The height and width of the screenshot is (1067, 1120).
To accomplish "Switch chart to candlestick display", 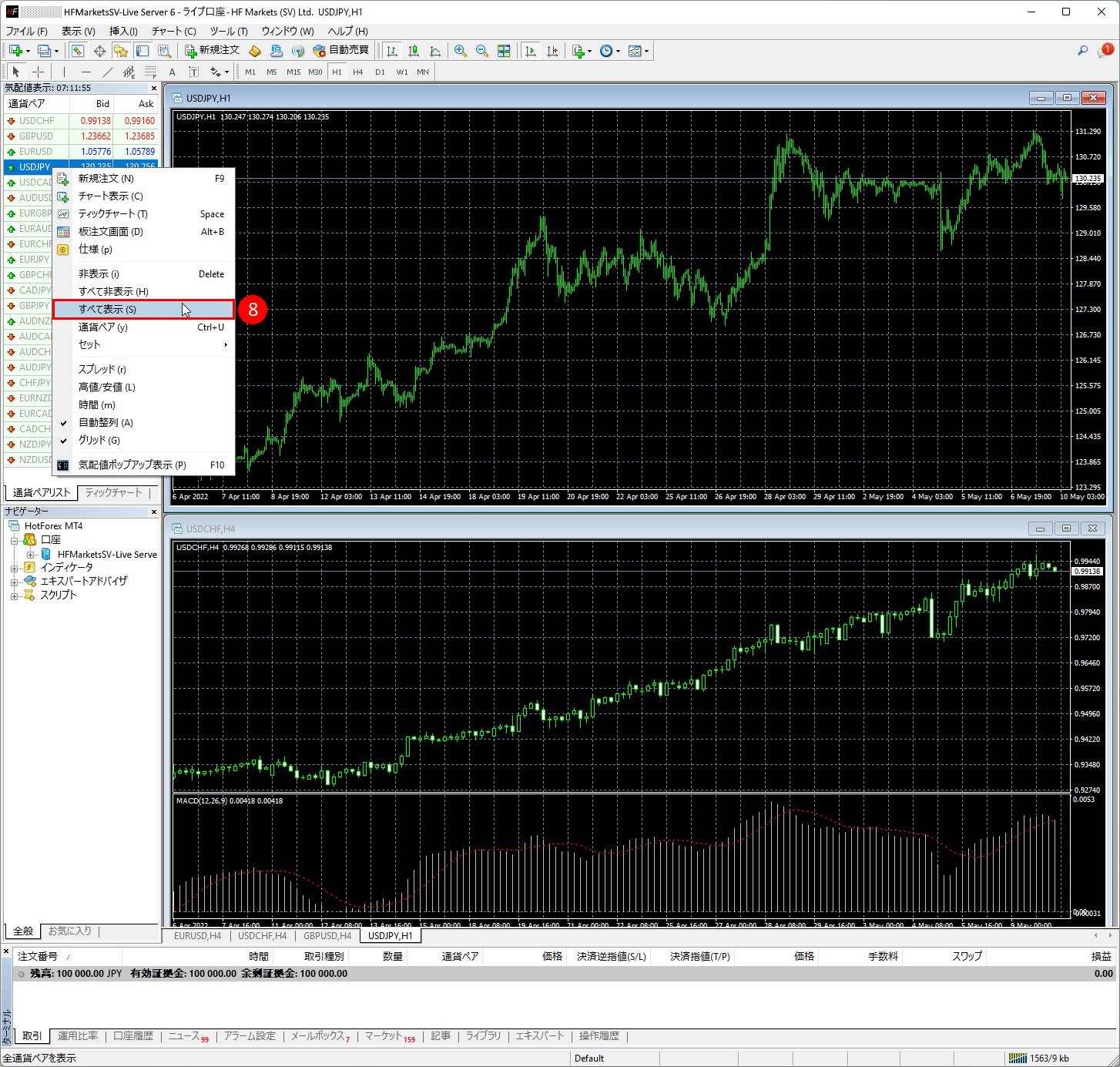I will click(414, 51).
